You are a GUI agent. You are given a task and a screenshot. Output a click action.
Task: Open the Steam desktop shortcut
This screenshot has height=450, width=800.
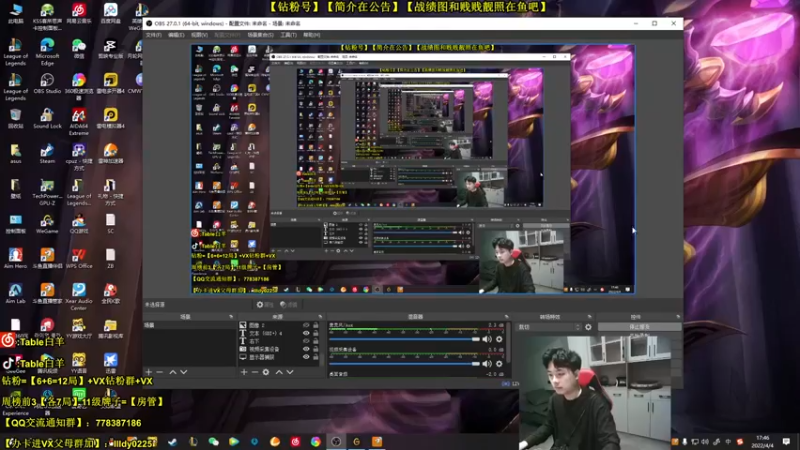pos(47,154)
